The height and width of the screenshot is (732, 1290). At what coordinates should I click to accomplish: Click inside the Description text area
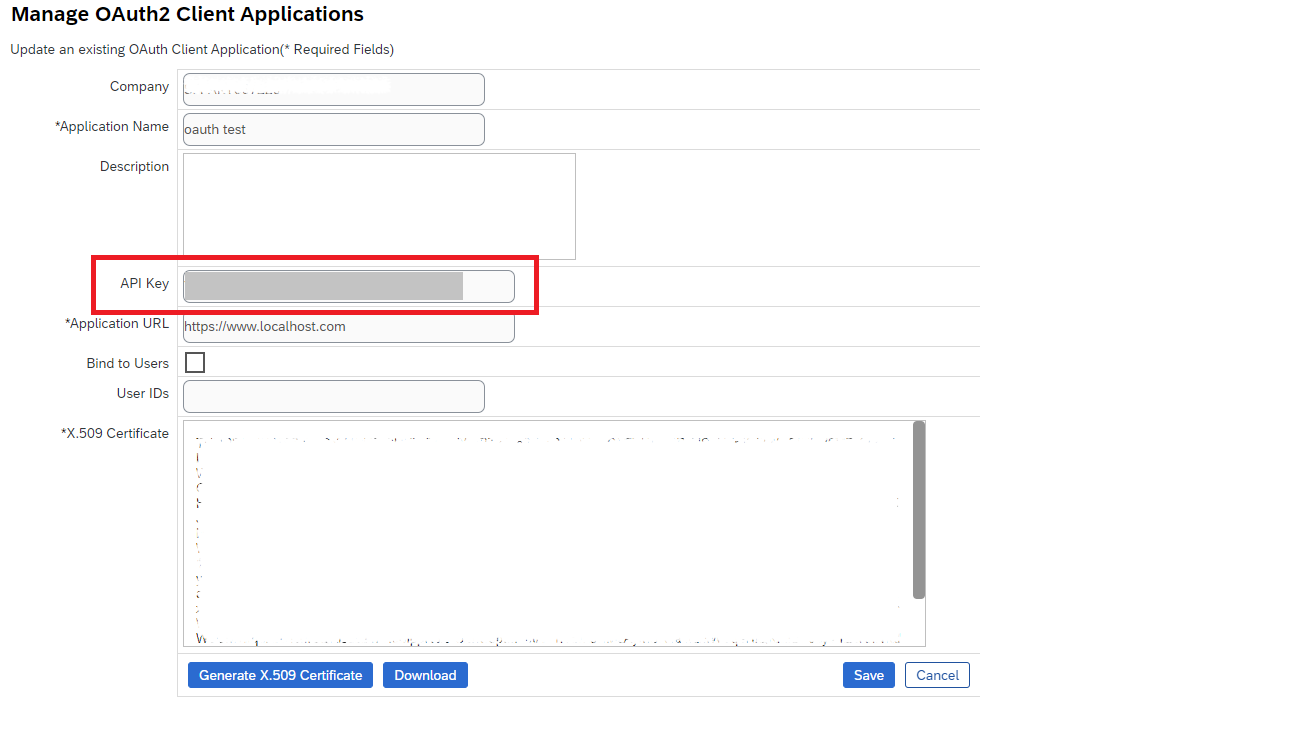click(x=379, y=206)
